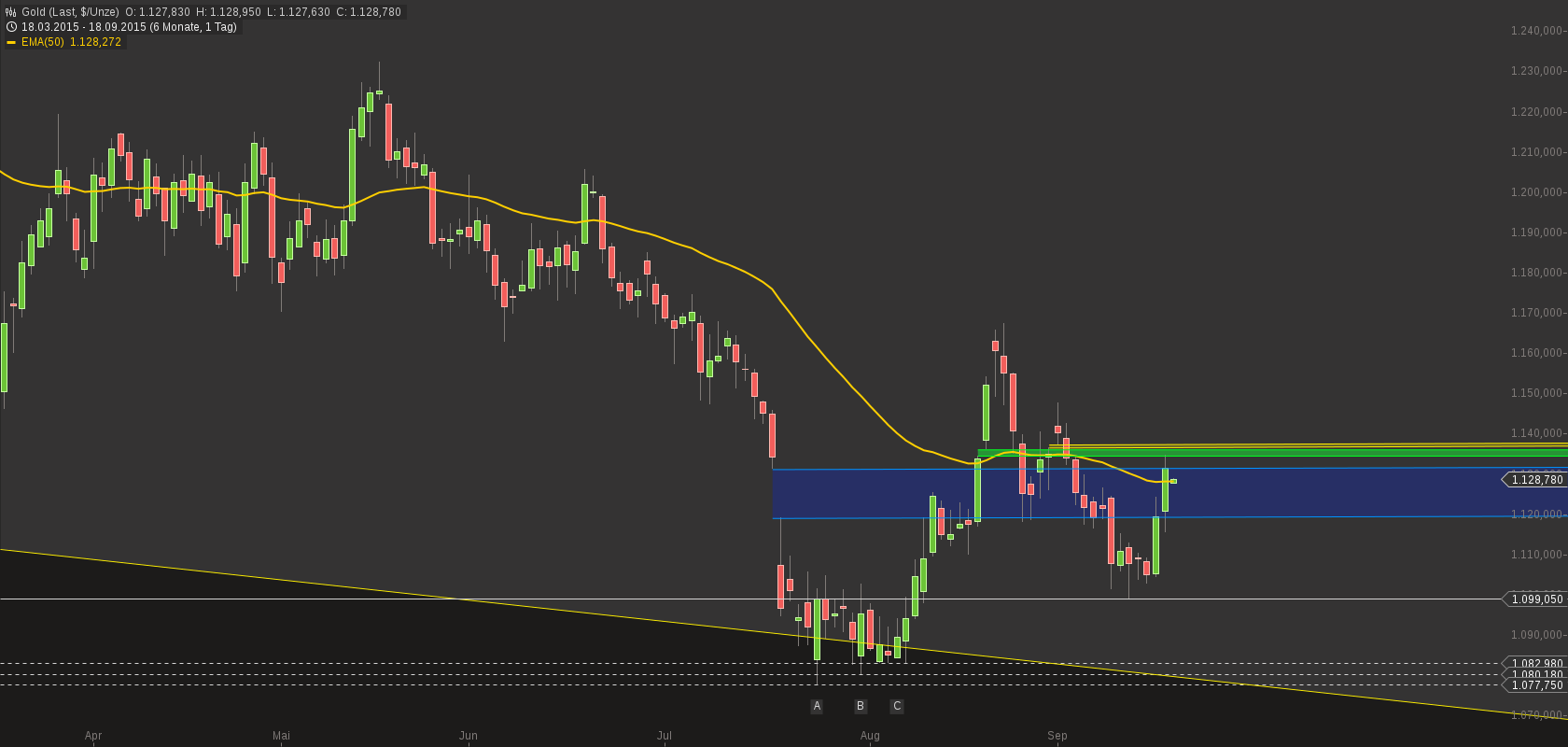Click the clock icon beside date range
Viewport: 1568px width, 747px height.
[x=11, y=27]
